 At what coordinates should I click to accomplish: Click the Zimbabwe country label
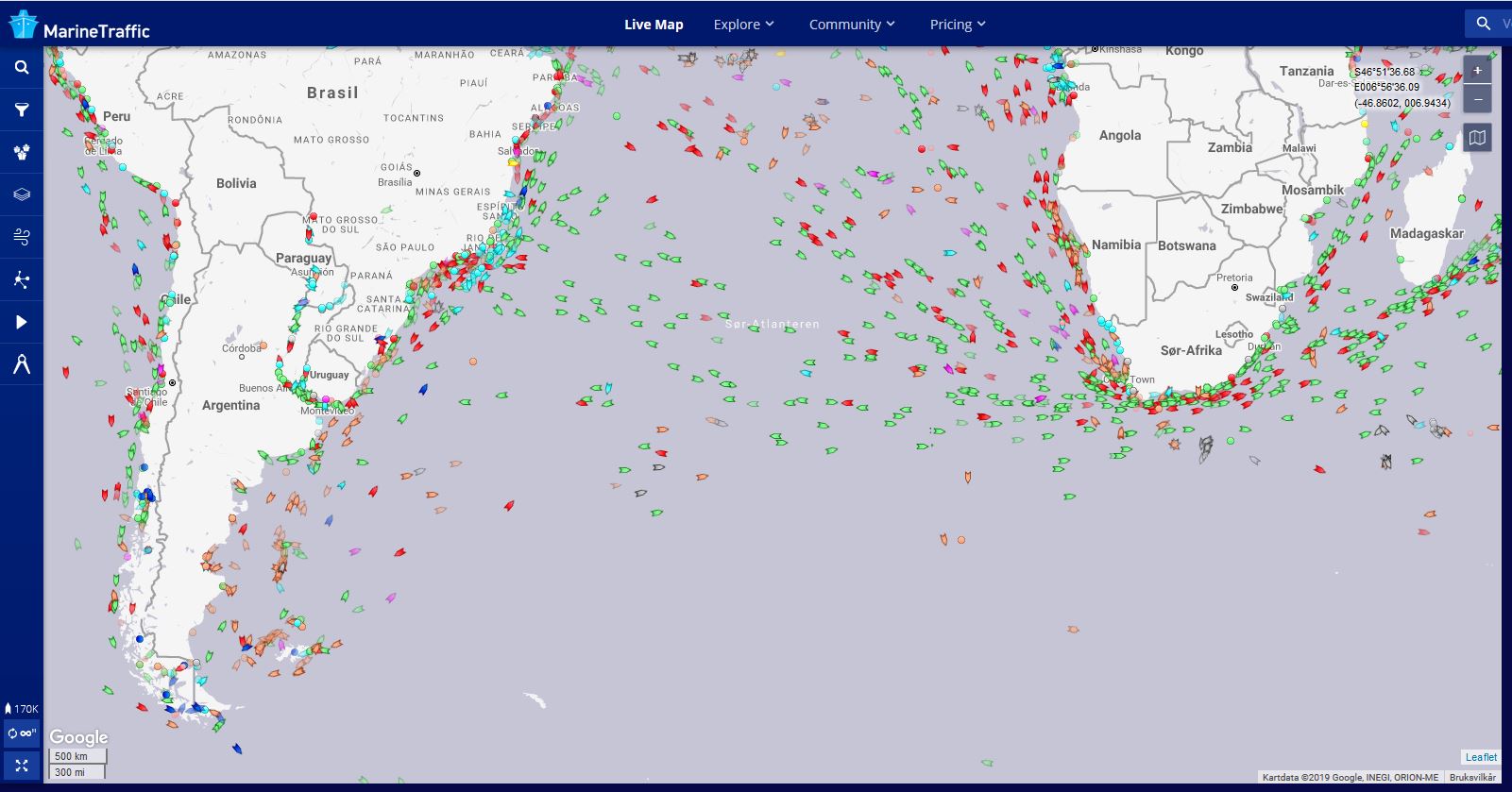click(x=1252, y=209)
